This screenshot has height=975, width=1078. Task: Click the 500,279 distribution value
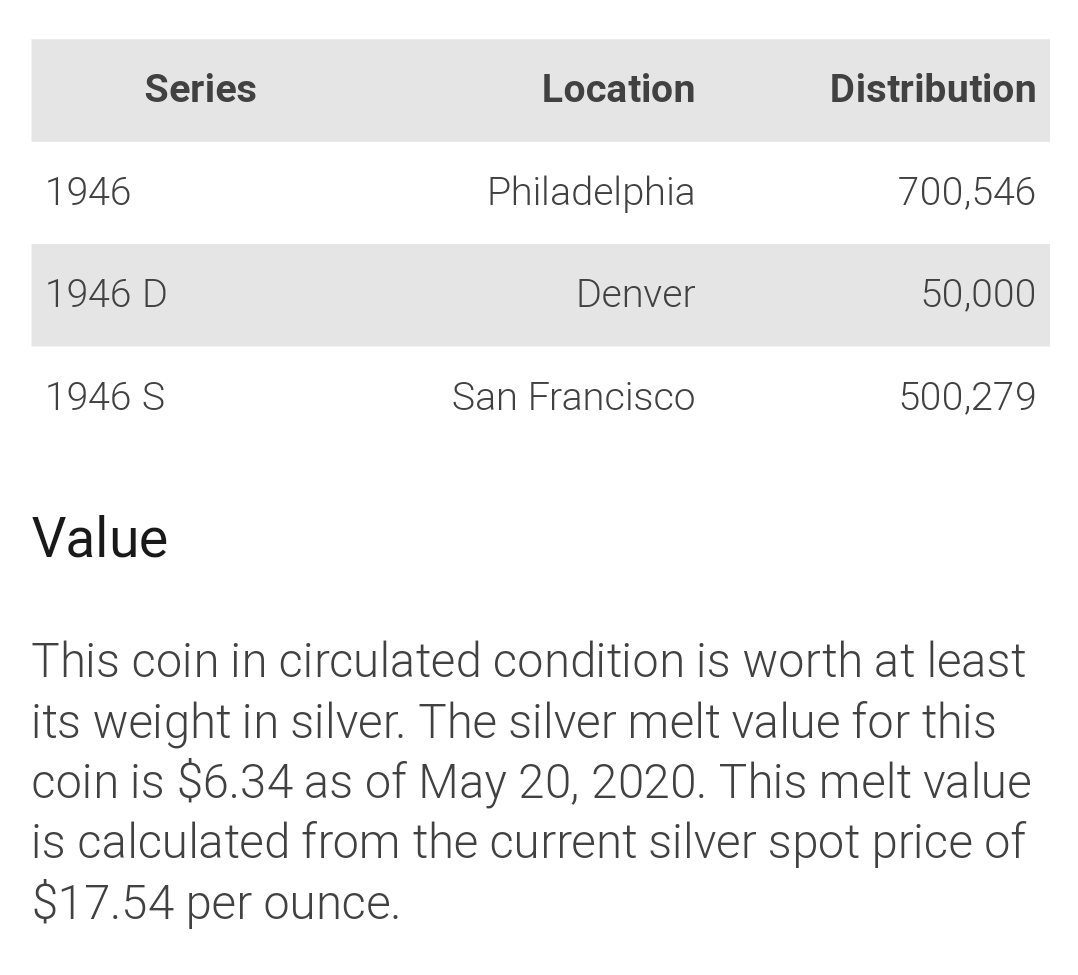coord(967,397)
